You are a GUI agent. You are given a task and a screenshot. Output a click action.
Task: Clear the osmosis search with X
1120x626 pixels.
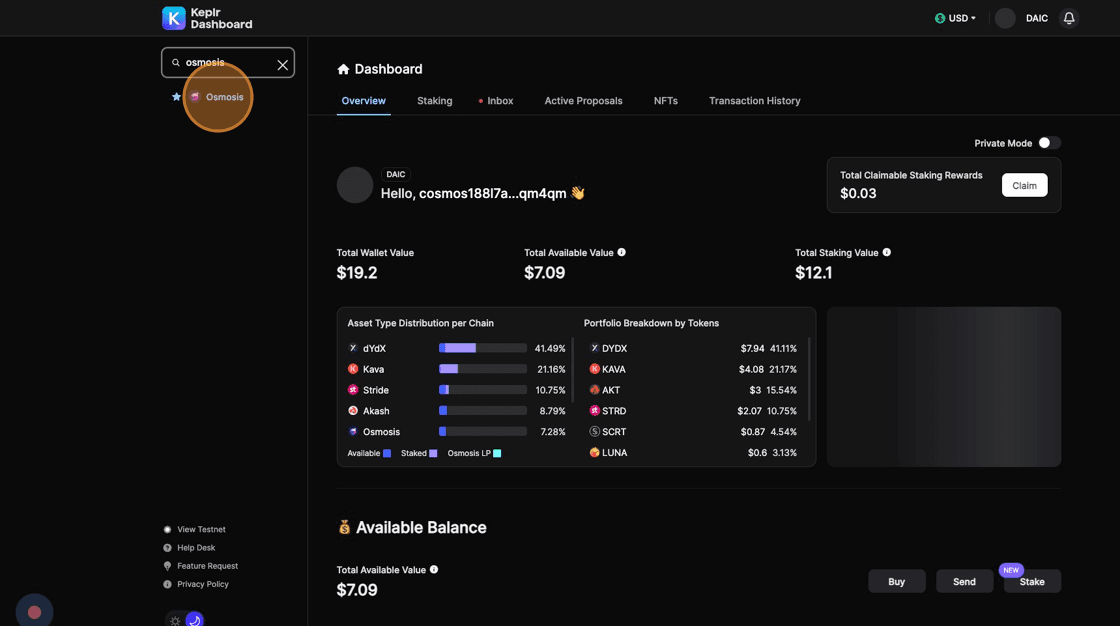click(x=283, y=65)
